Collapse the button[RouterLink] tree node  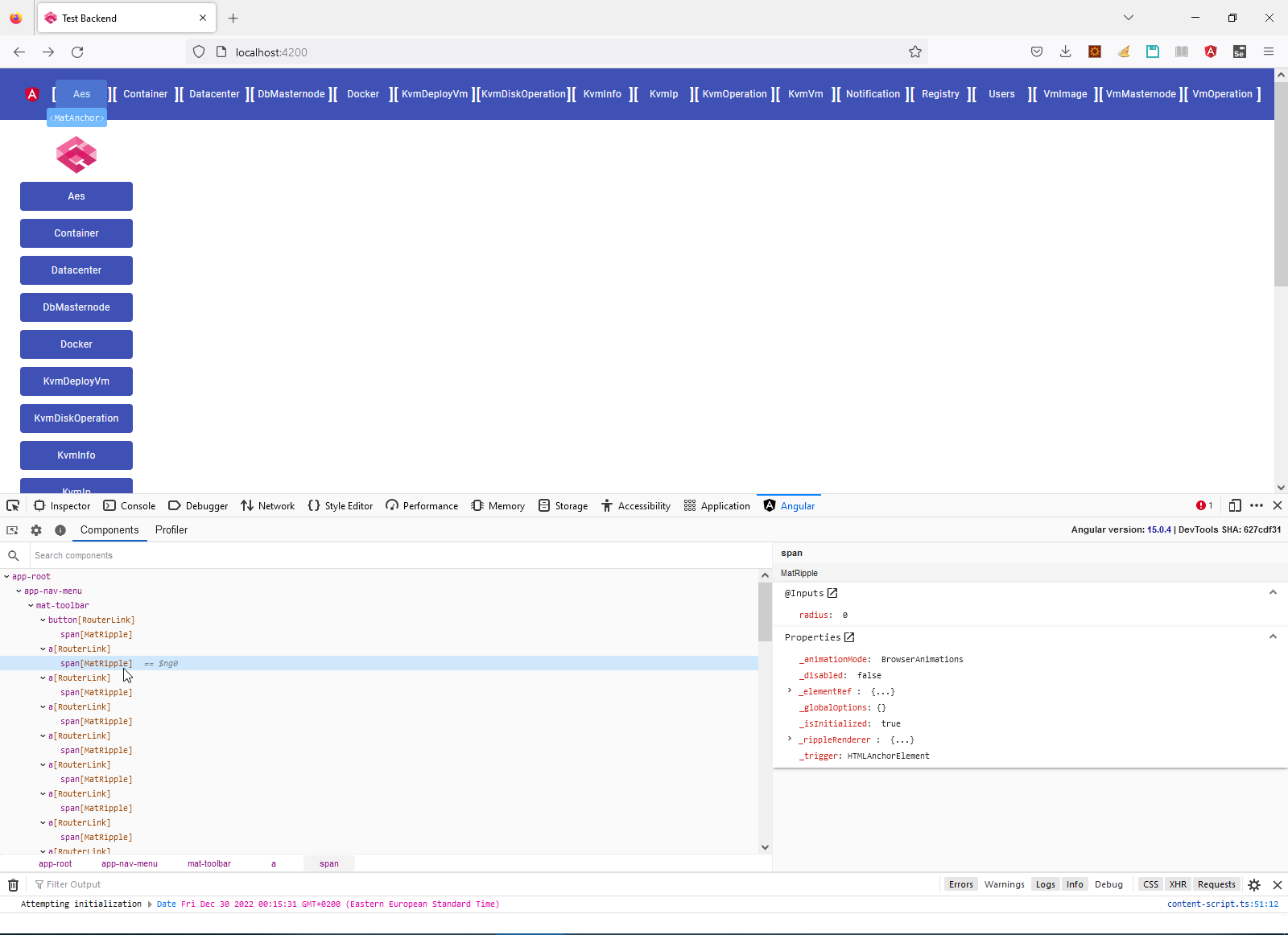click(x=43, y=620)
